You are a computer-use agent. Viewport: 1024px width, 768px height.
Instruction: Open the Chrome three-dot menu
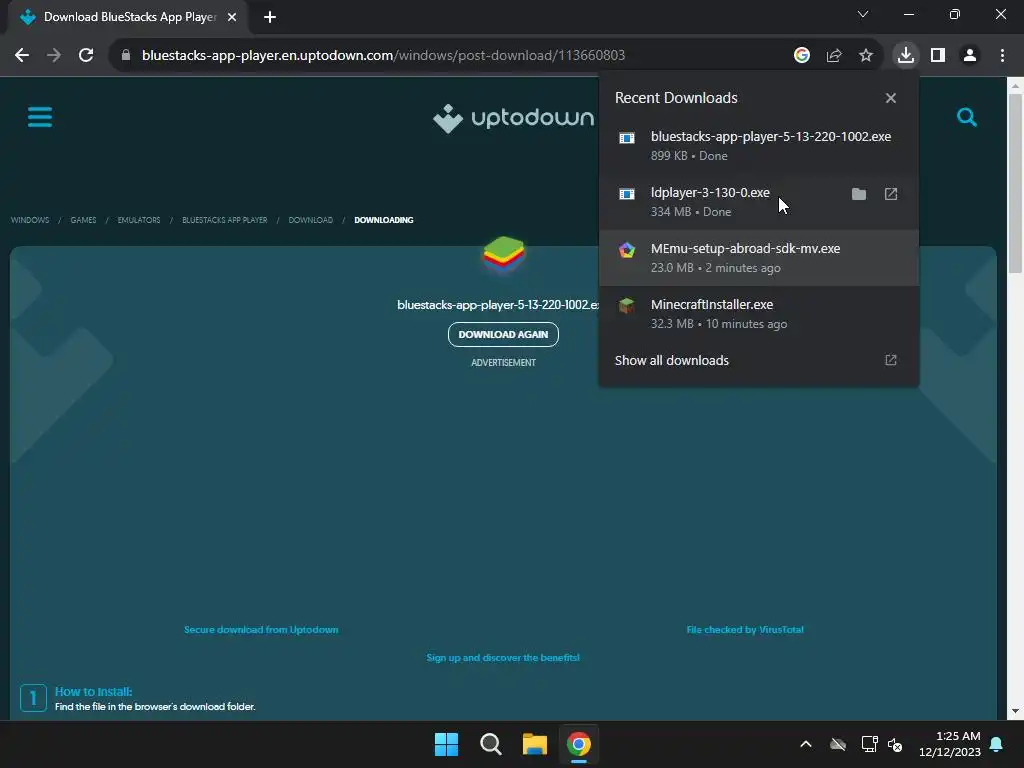pyautogui.click(x=1002, y=56)
